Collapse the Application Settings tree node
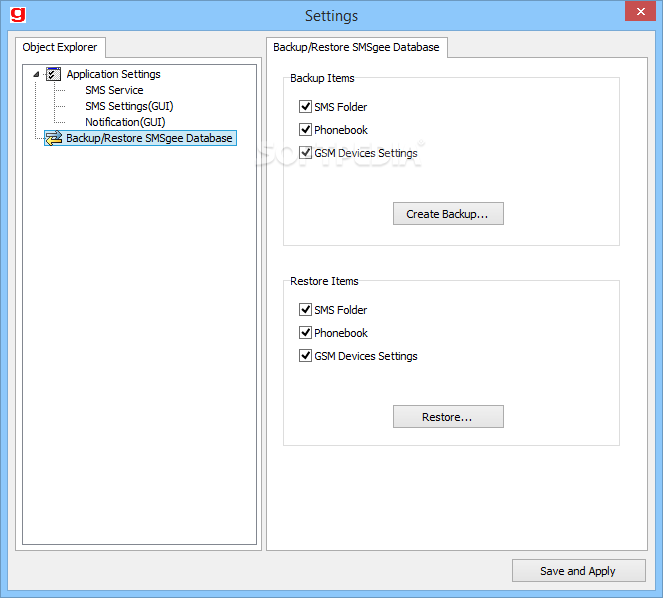 (36, 74)
